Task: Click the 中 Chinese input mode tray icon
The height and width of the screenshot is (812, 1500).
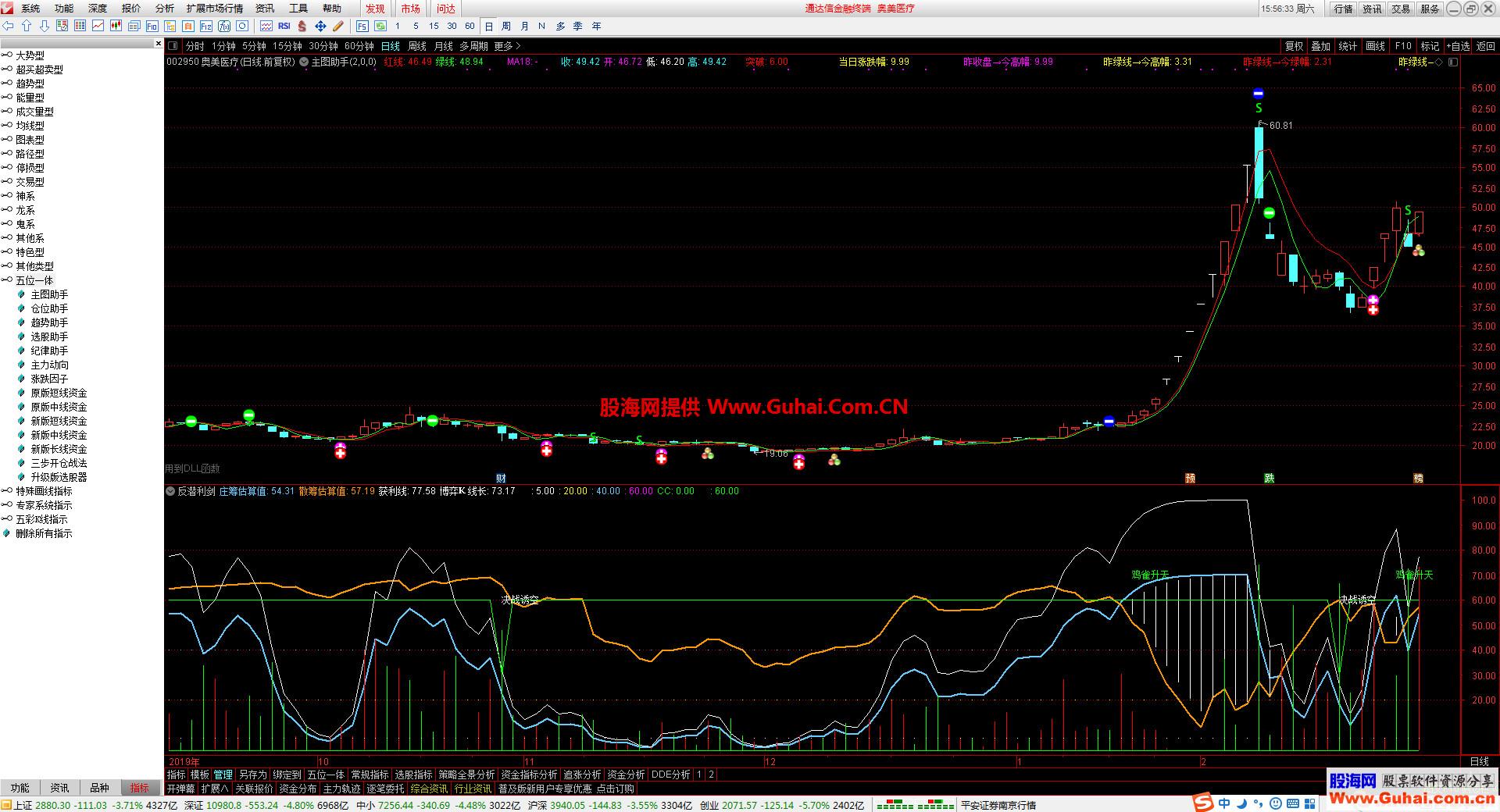Action: point(1224,803)
